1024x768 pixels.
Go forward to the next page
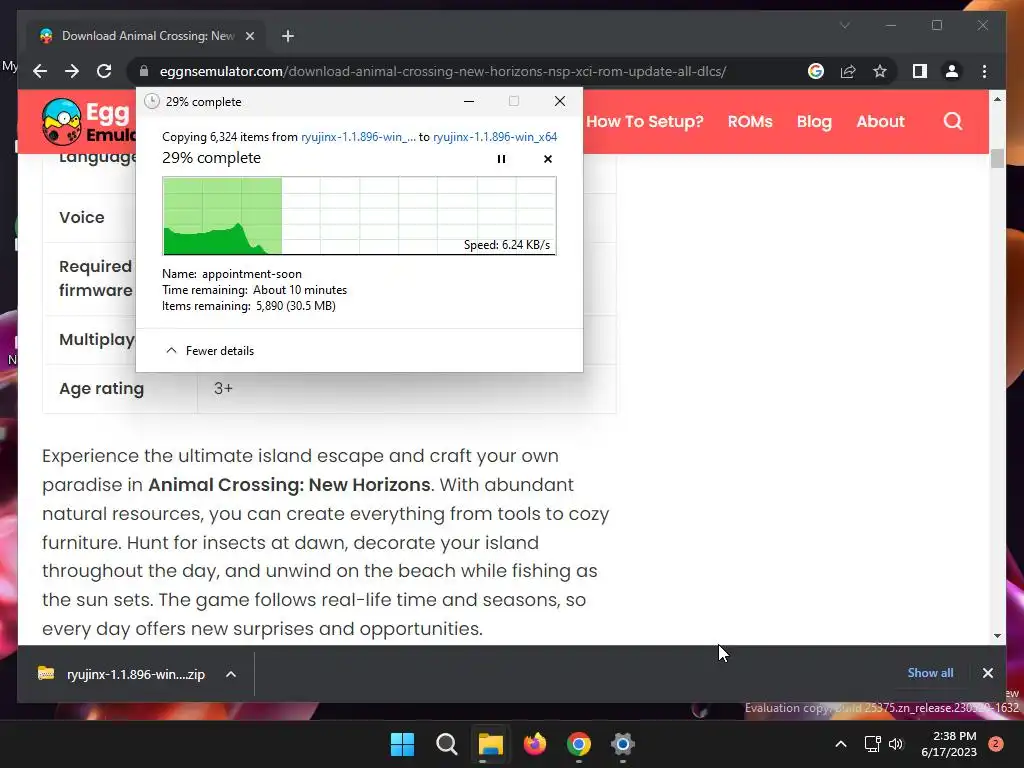(x=72, y=71)
